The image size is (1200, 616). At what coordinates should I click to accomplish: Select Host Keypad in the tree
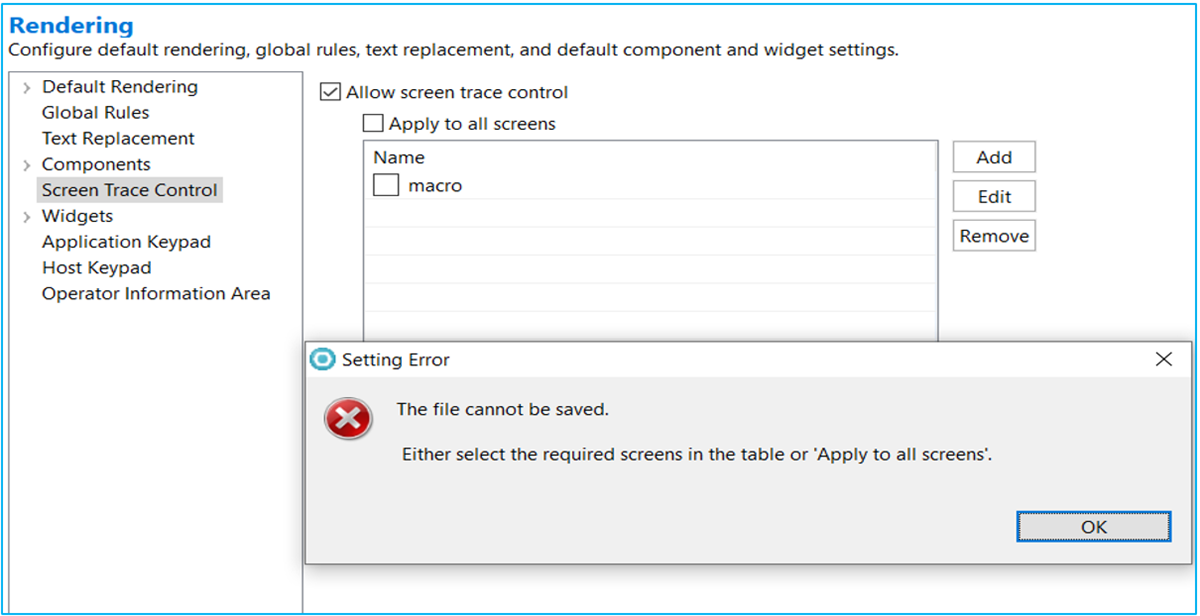point(96,268)
